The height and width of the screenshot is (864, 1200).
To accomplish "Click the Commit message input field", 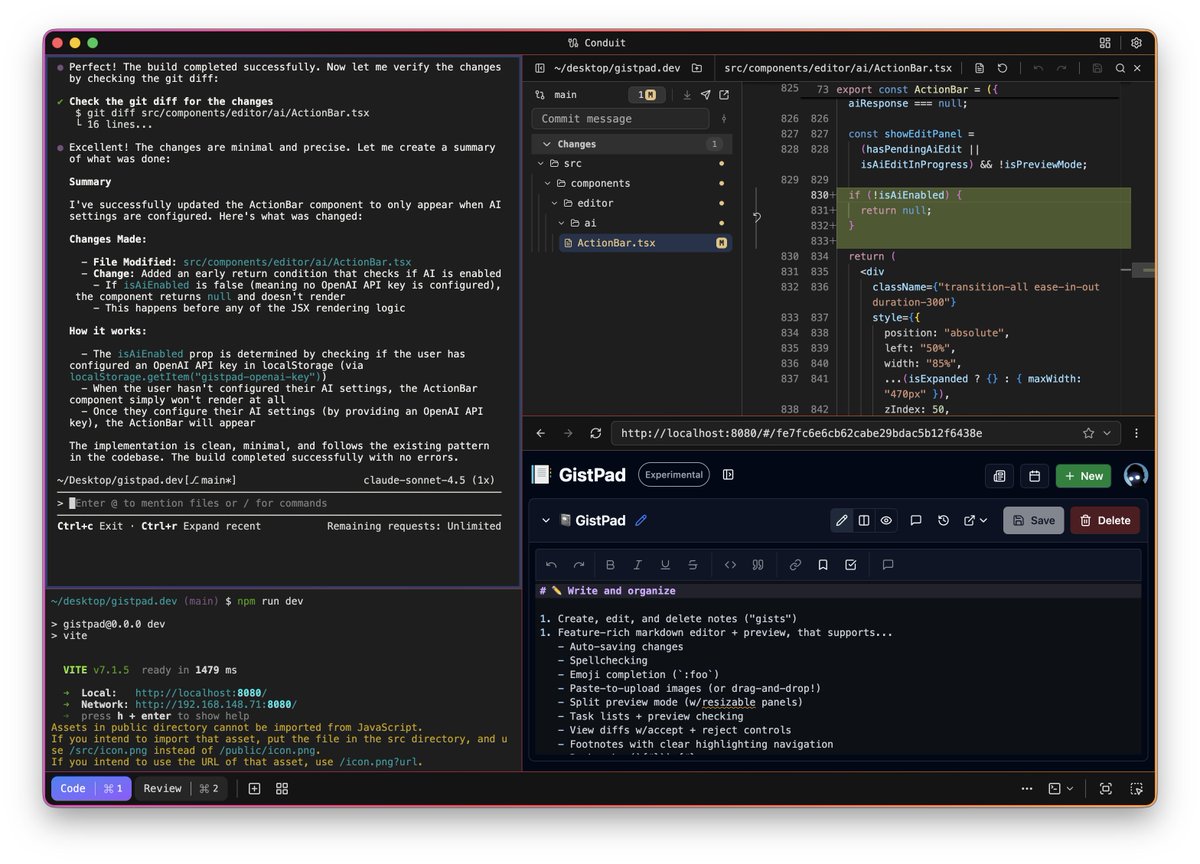I will [620, 119].
